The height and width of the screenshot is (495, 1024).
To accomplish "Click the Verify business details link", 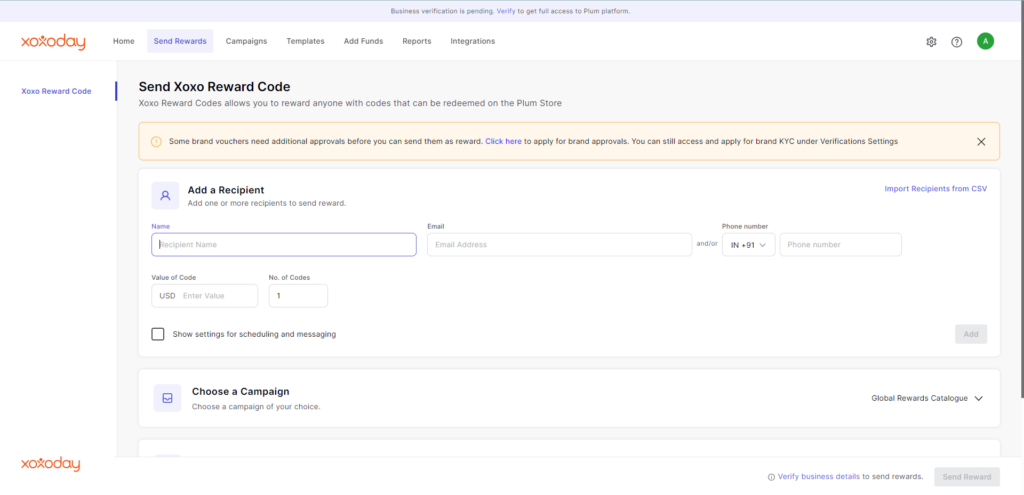I will pos(818,477).
